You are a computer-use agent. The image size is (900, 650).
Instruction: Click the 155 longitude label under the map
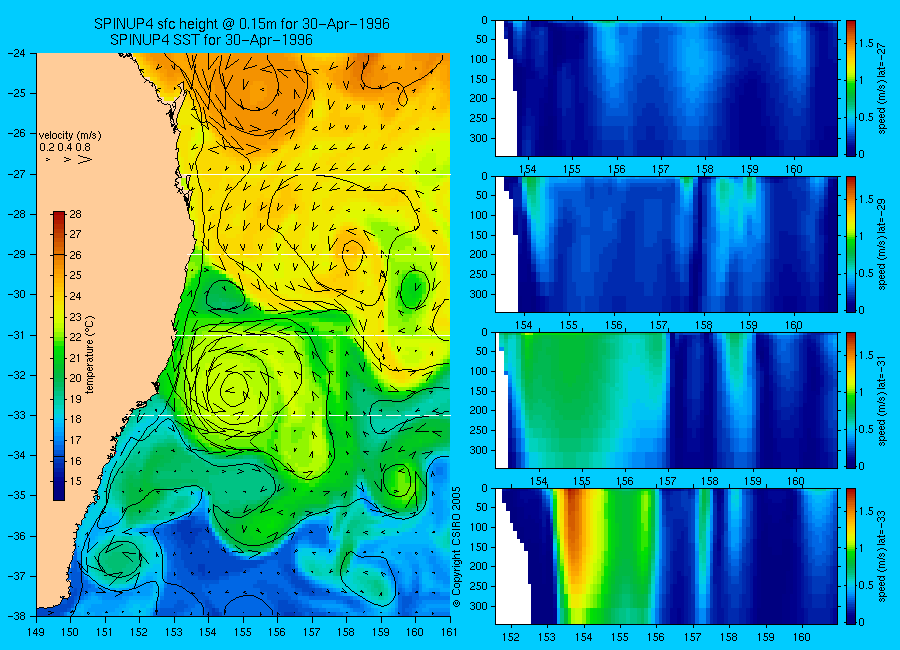243,632
